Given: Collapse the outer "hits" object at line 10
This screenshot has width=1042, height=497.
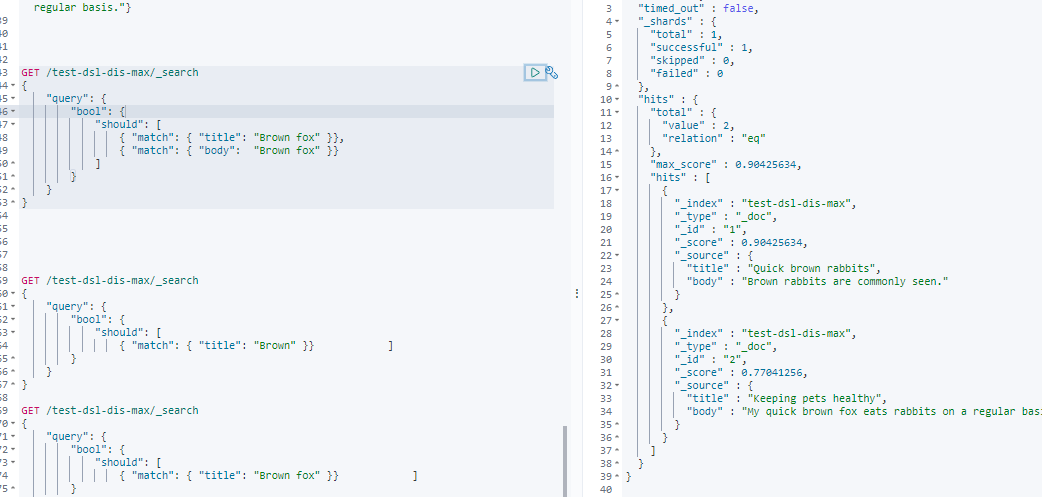Looking at the screenshot, I should click(619, 100).
